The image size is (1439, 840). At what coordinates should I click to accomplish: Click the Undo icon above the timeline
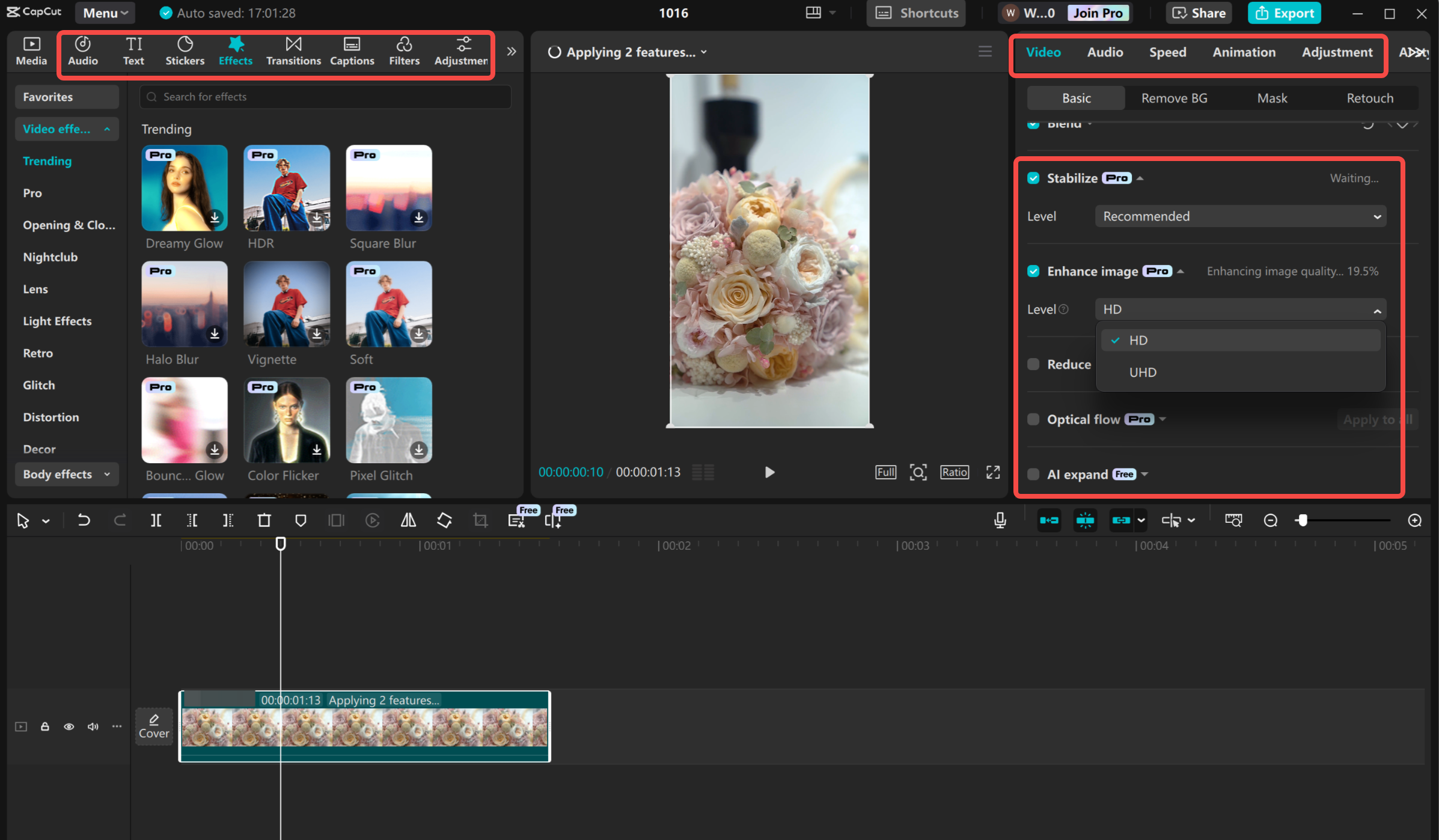(x=84, y=520)
